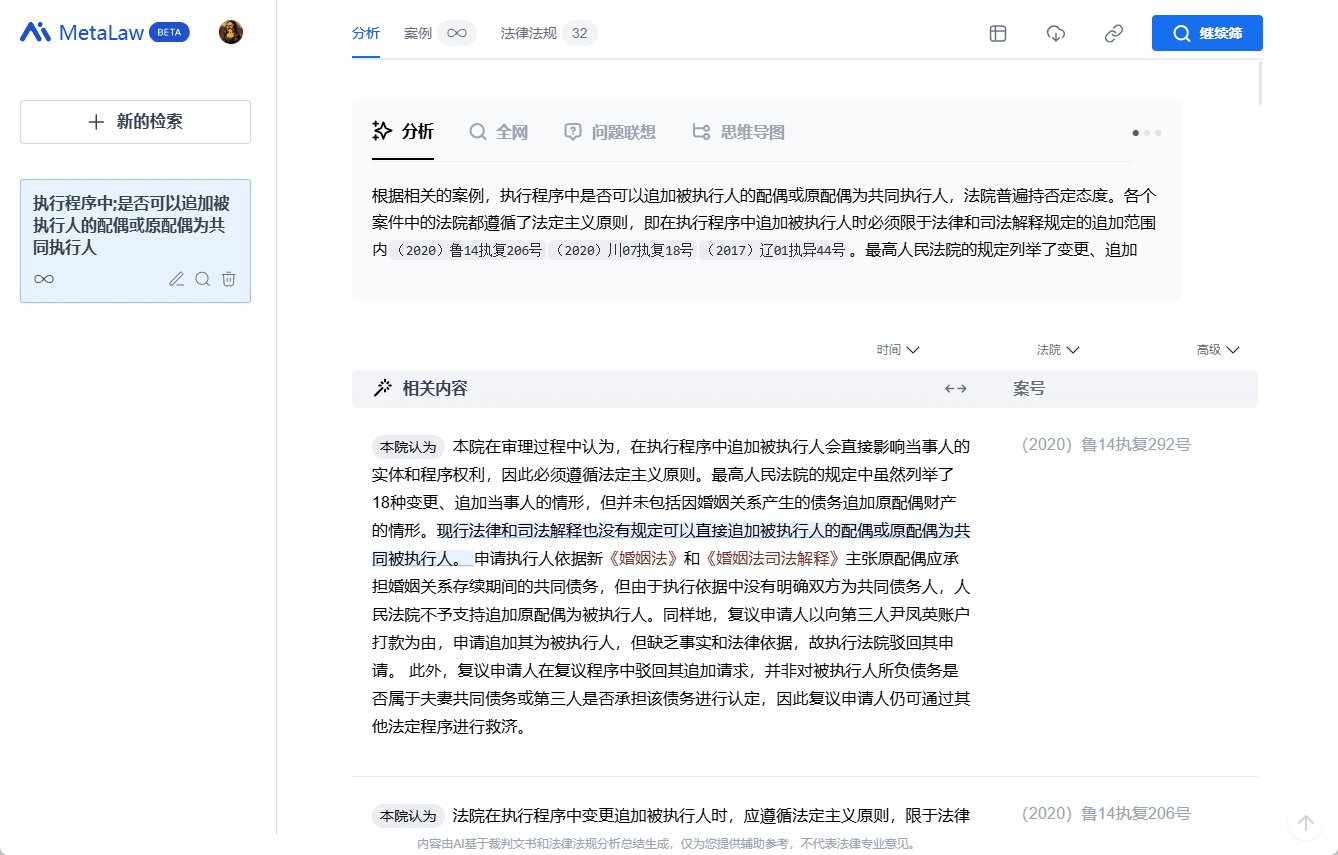Search the saved query via magnifier icon
This screenshot has height=855, width=1338.
(x=203, y=279)
